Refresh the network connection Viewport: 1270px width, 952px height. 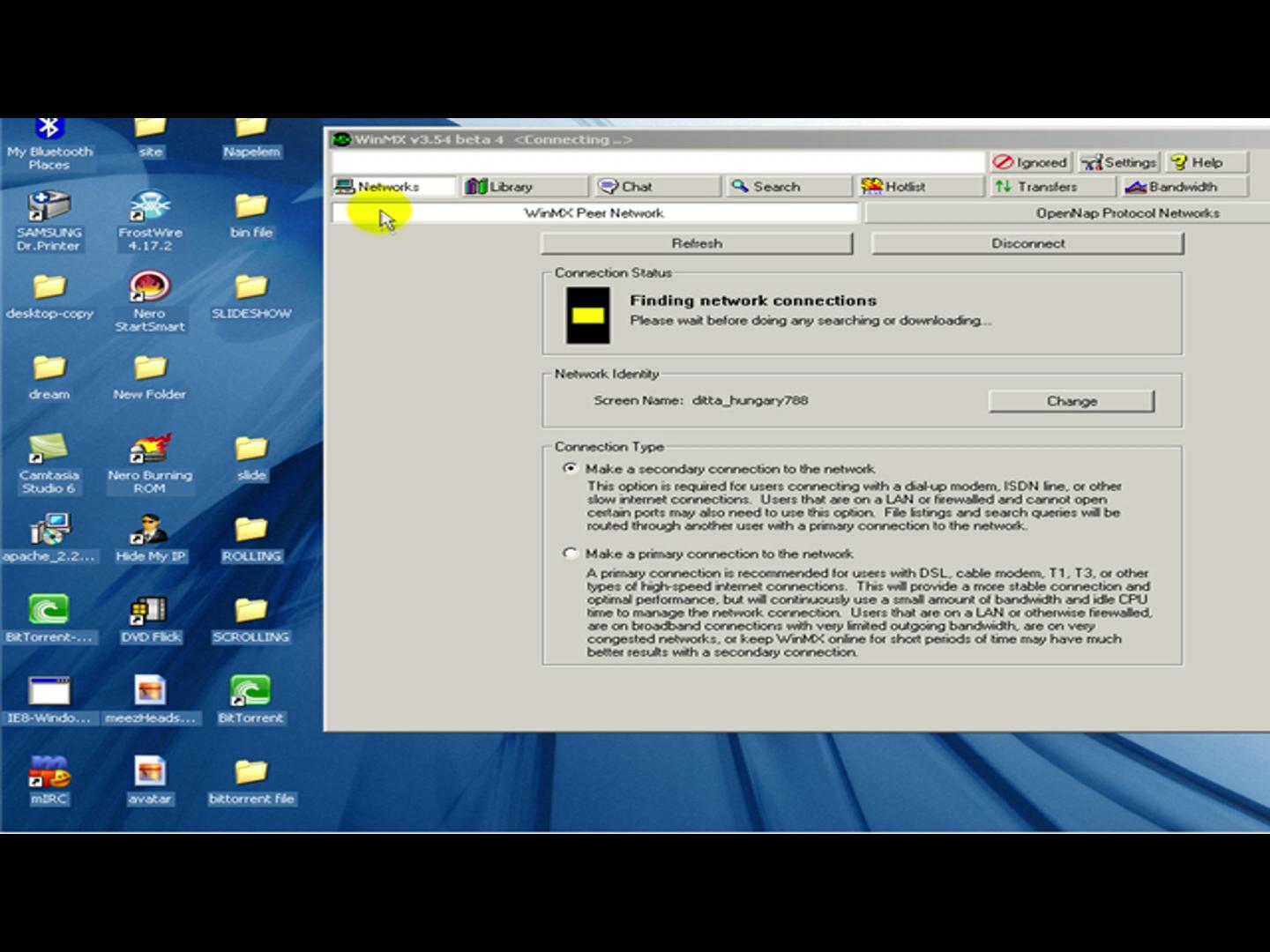(x=697, y=243)
